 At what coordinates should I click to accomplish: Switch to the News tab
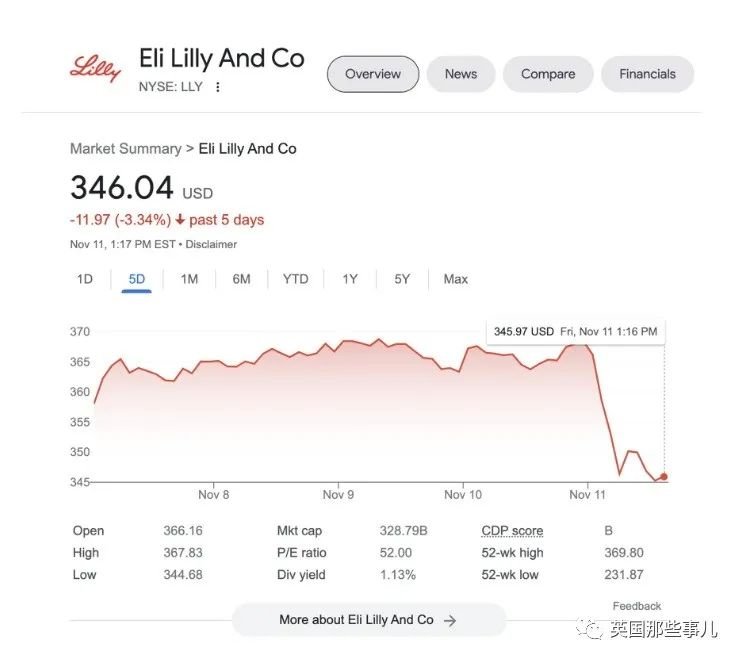[461, 74]
